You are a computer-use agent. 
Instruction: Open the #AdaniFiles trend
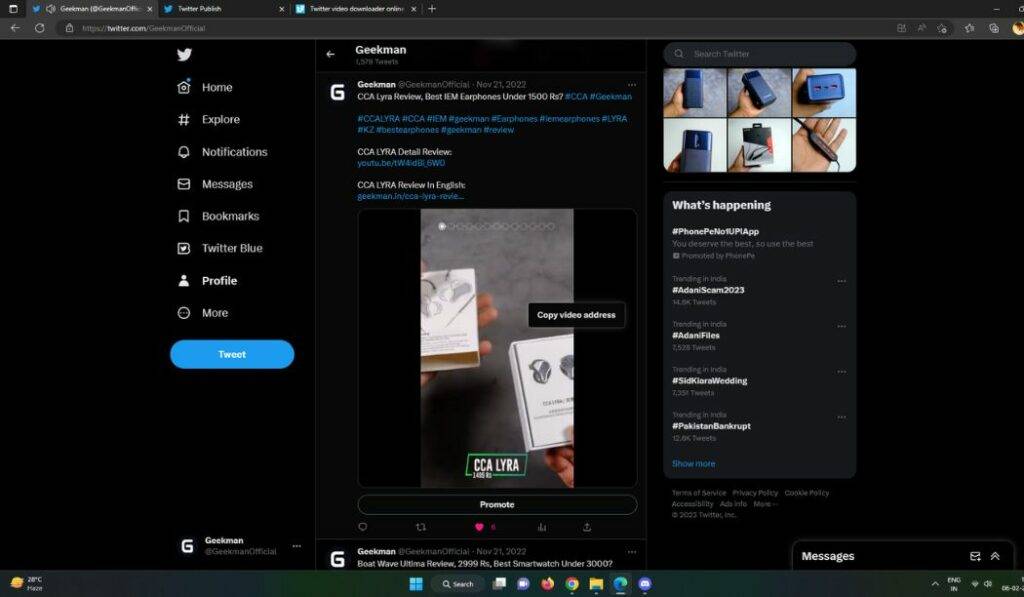696,335
